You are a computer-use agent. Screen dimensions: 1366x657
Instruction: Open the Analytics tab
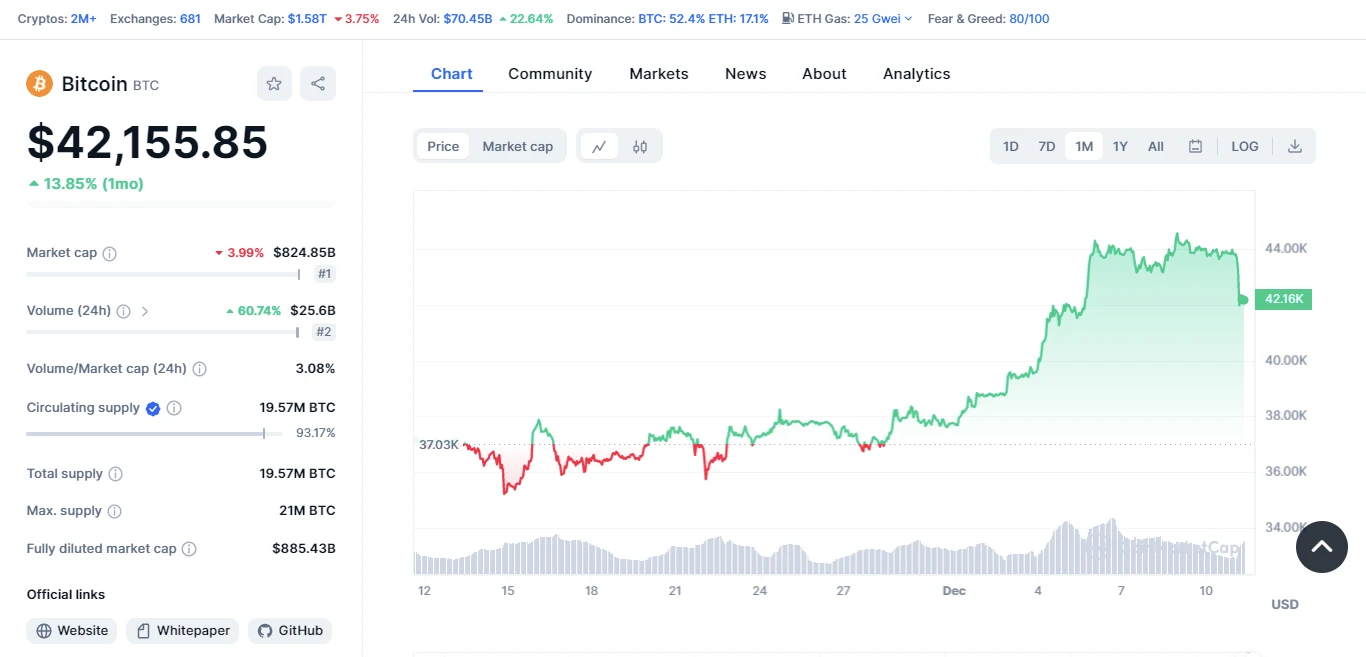coord(917,74)
